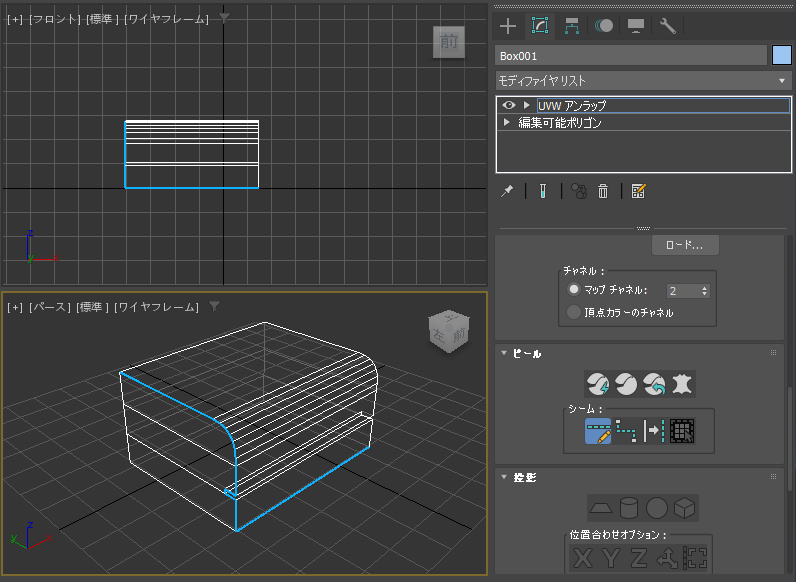Click the ピール rollout drag grip dots
The width and height of the screenshot is (796, 582).
tap(773, 352)
